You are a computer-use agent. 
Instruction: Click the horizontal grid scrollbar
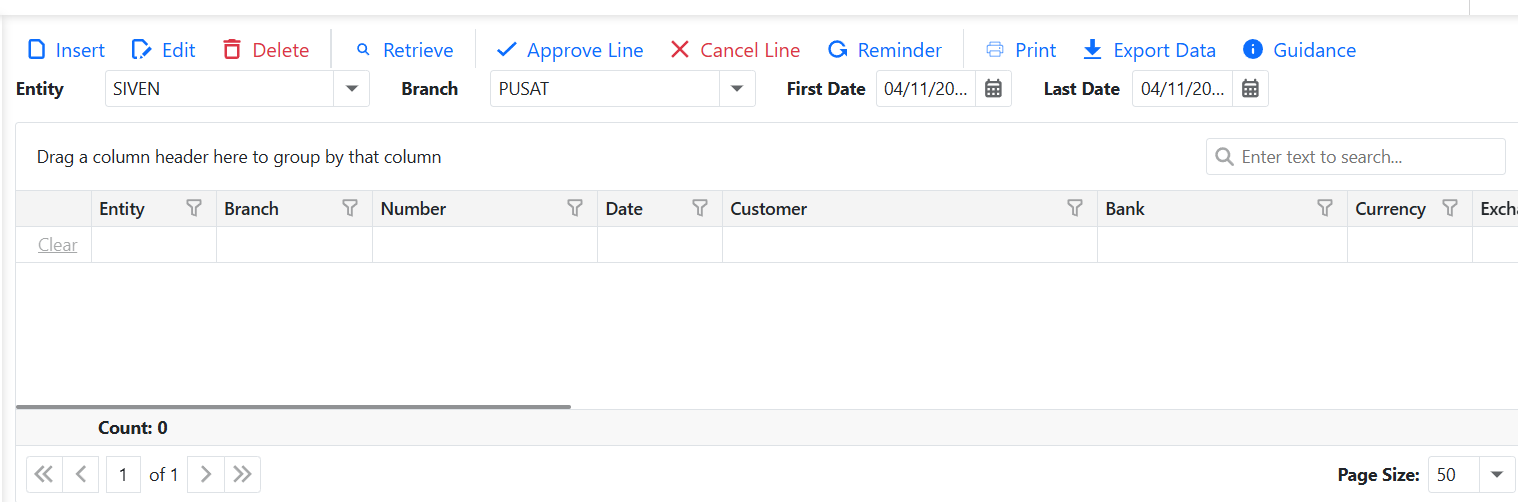tap(293, 407)
